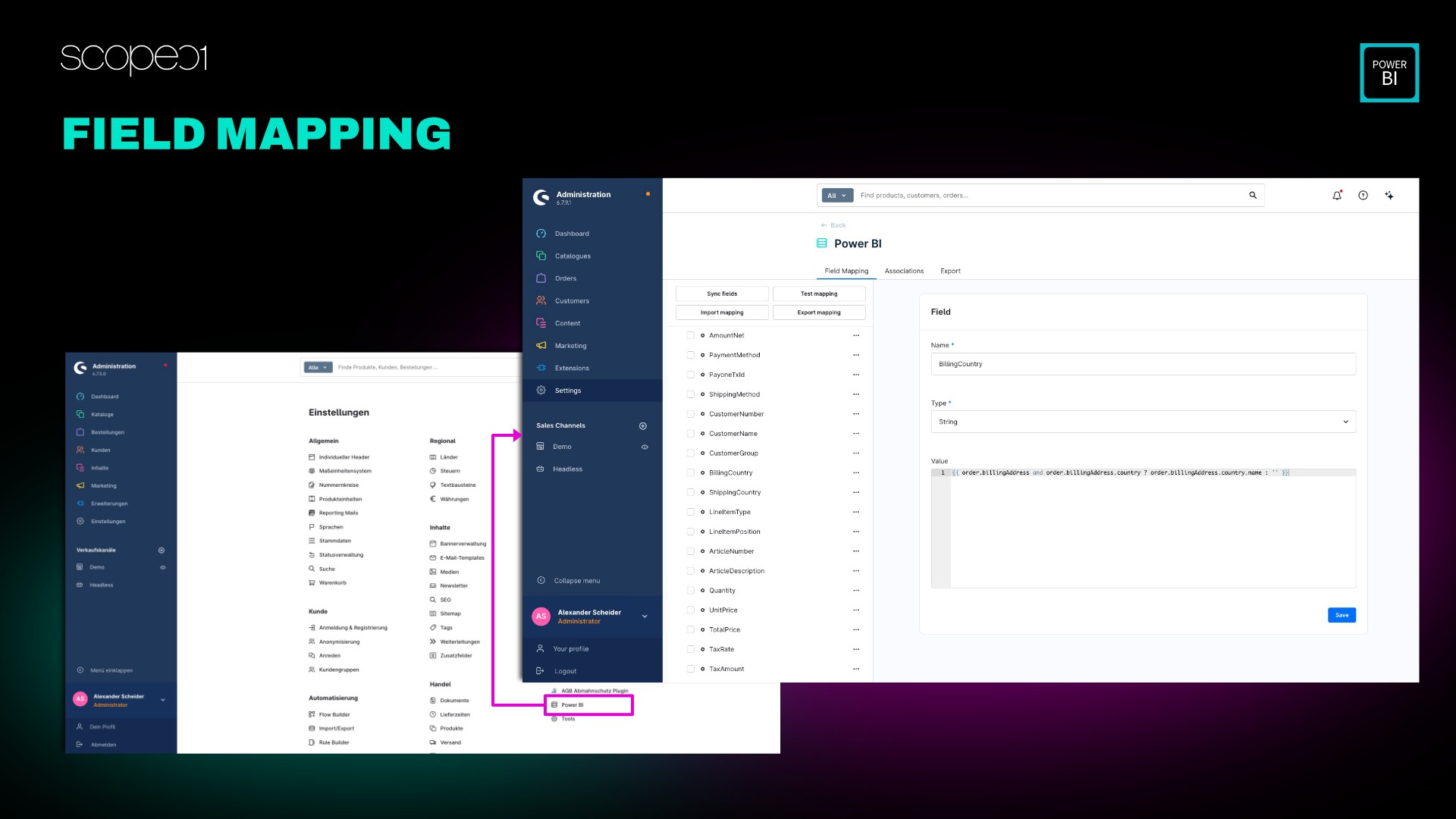The width and height of the screenshot is (1456, 819).
Task: Toggle Demo sales channel eye icon
Action: pyautogui.click(x=645, y=447)
